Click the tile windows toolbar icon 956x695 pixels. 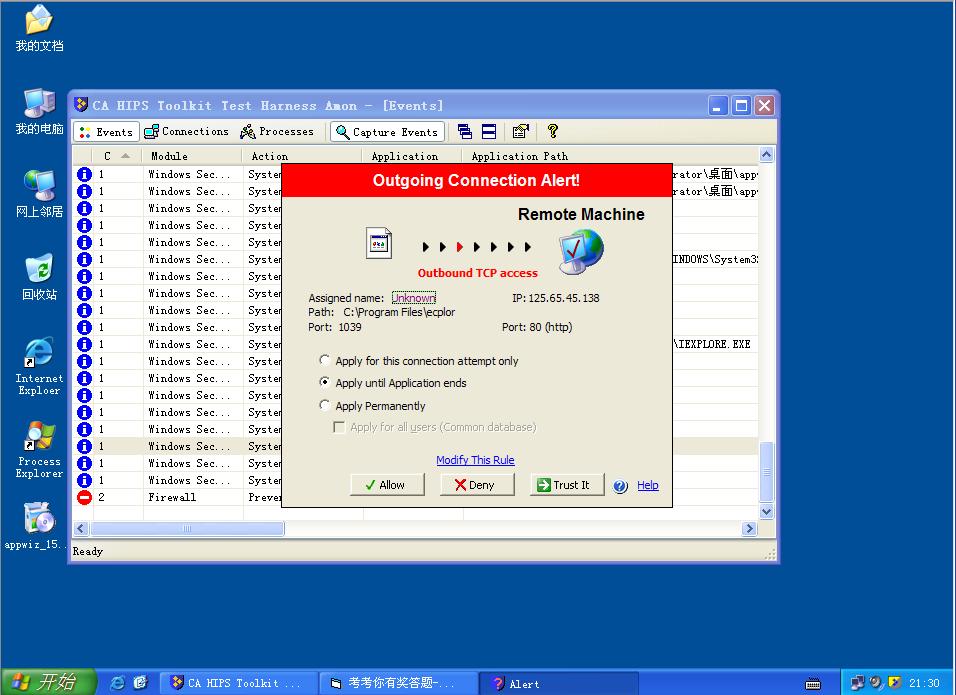click(489, 131)
